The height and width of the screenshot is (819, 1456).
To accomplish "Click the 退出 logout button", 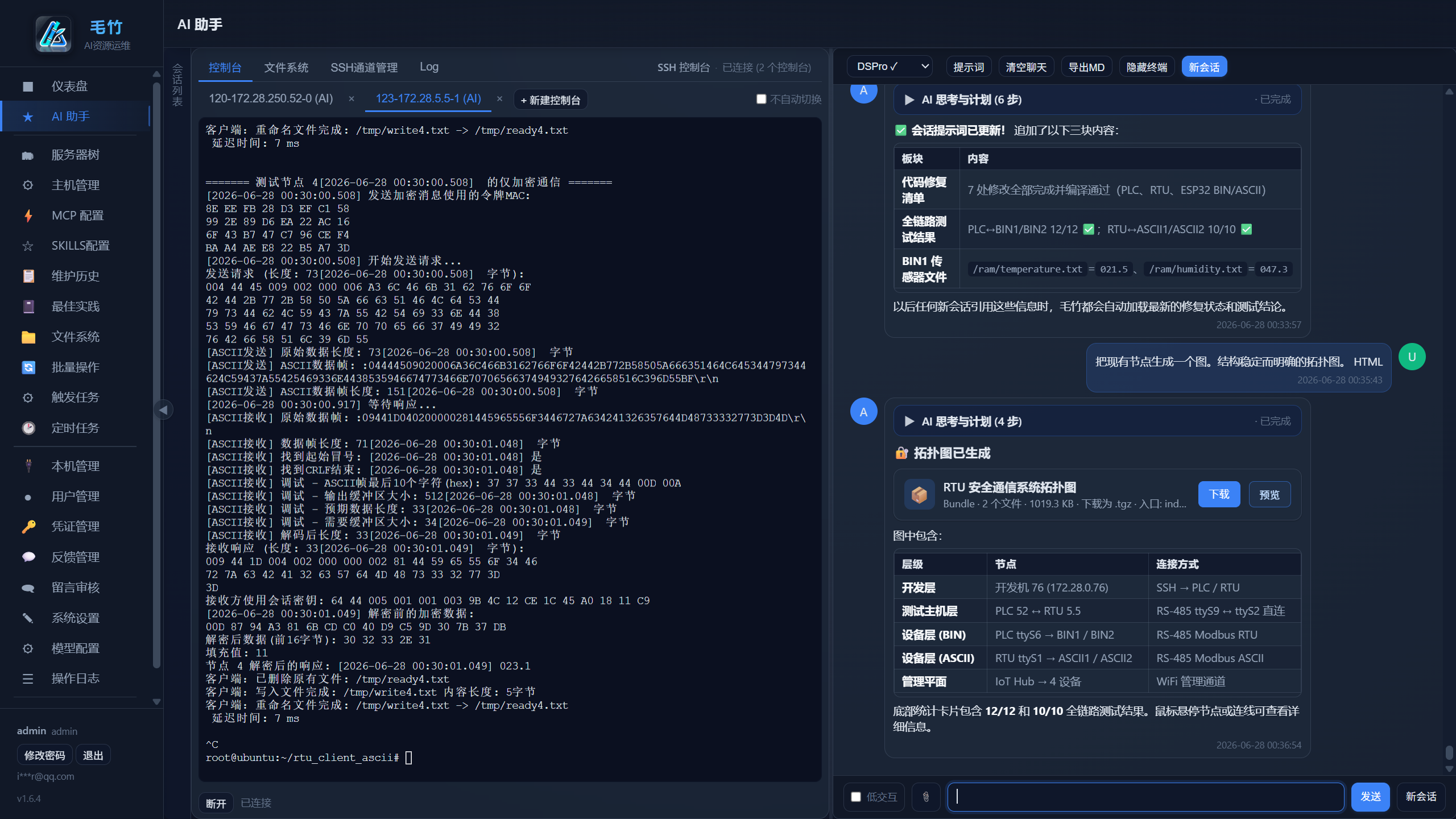I will point(93,755).
